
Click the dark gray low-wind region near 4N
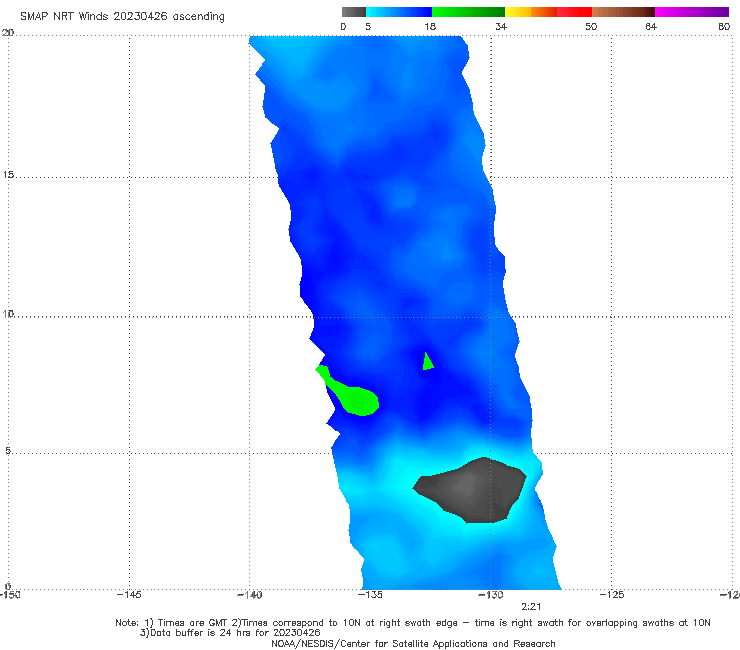(x=472, y=491)
